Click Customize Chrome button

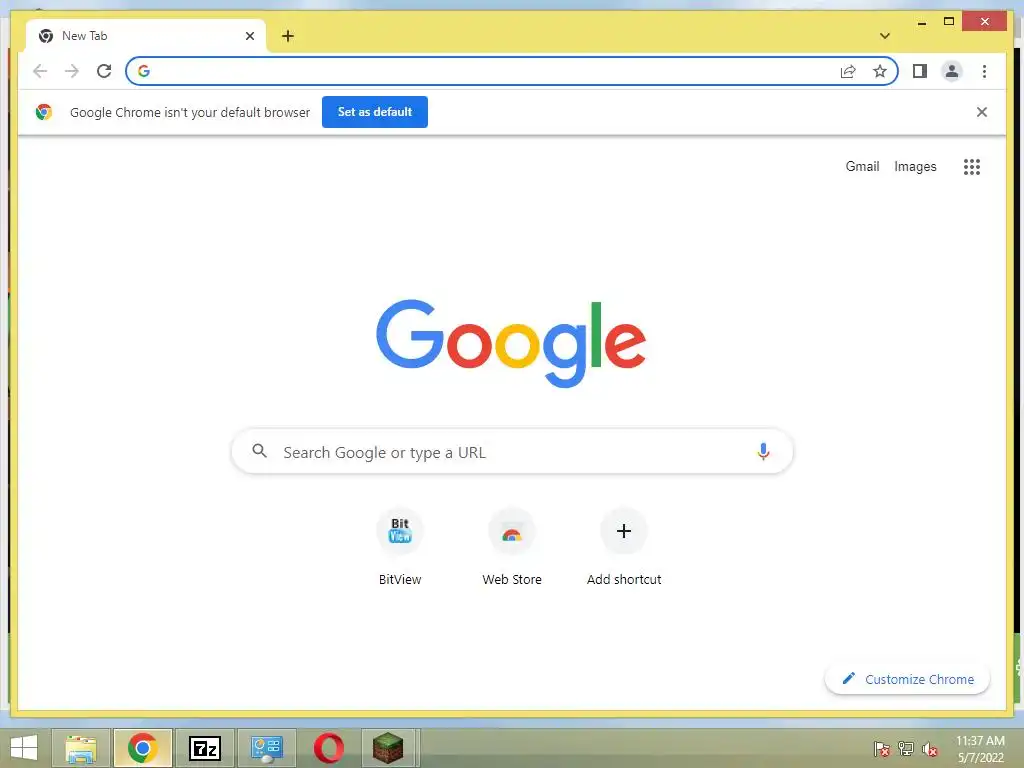point(907,679)
